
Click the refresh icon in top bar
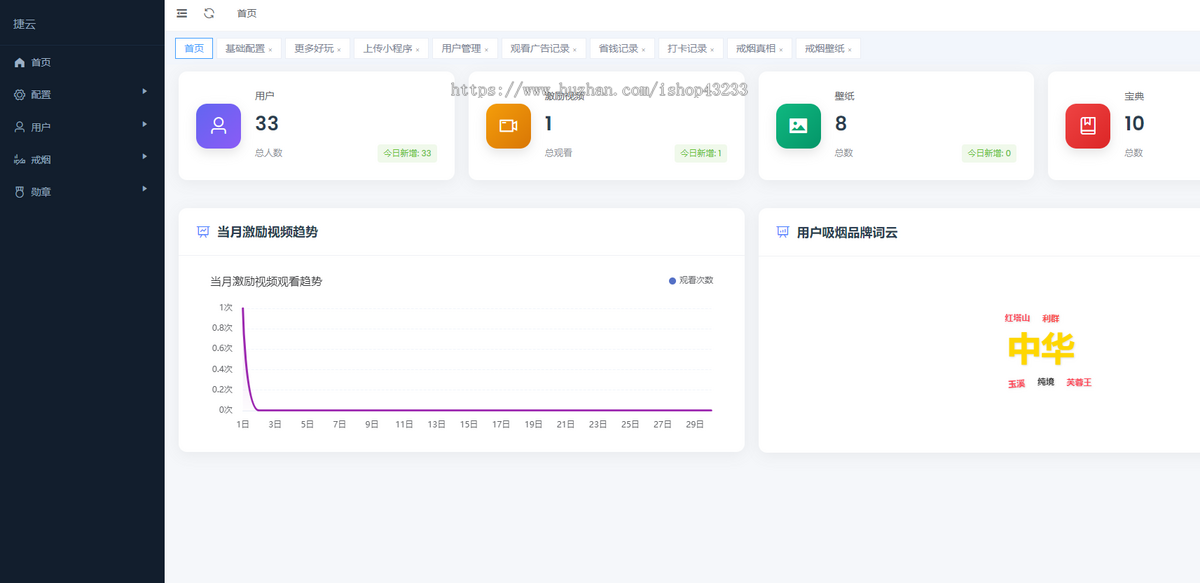[x=209, y=13]
